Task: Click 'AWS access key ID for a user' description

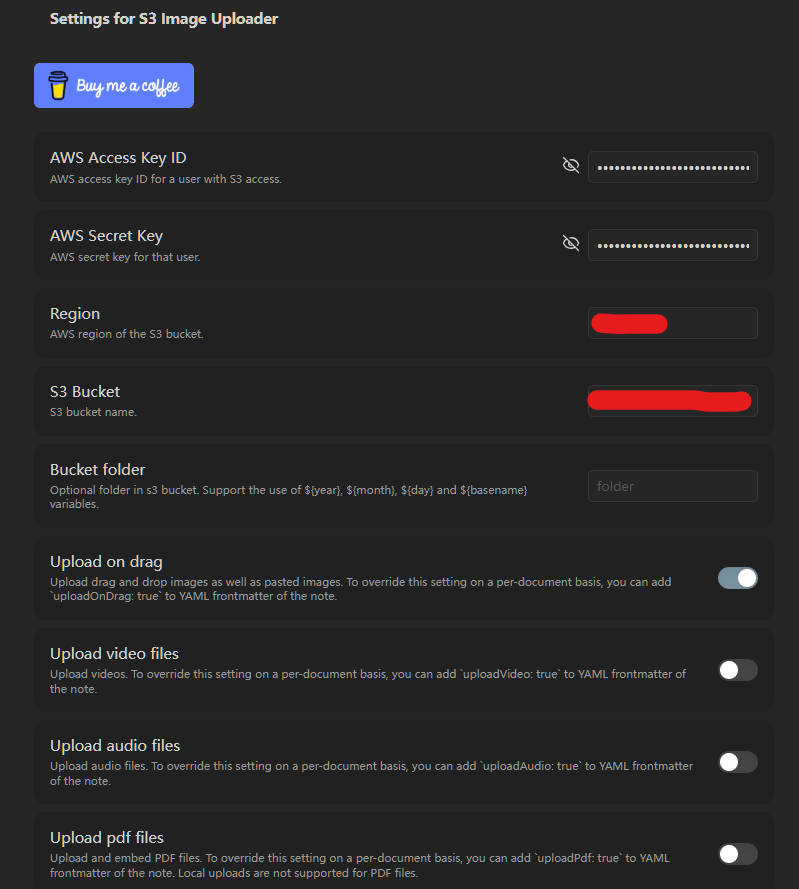Action: [166, 179]
